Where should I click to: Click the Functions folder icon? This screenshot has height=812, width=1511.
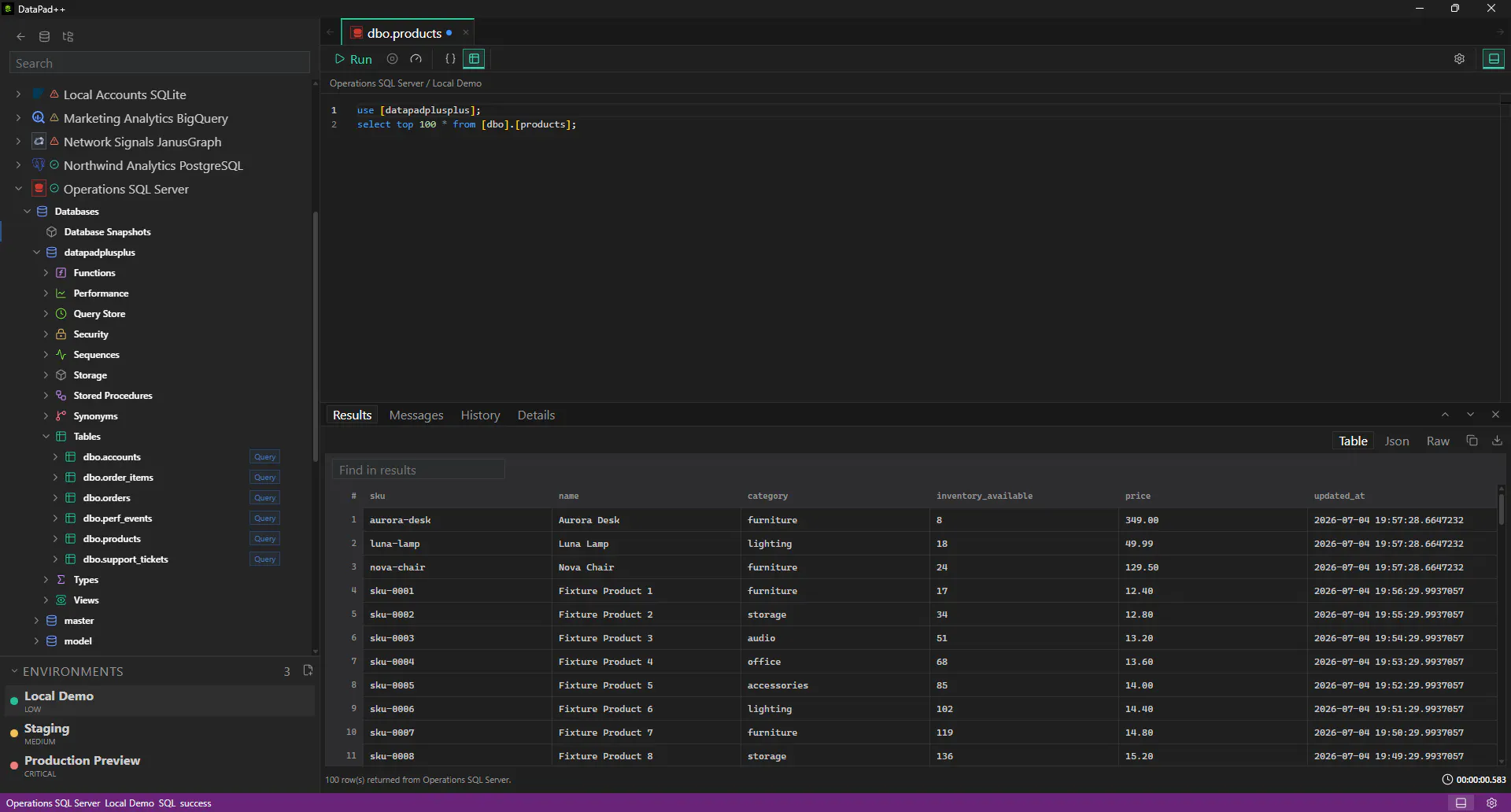[61, 273]
